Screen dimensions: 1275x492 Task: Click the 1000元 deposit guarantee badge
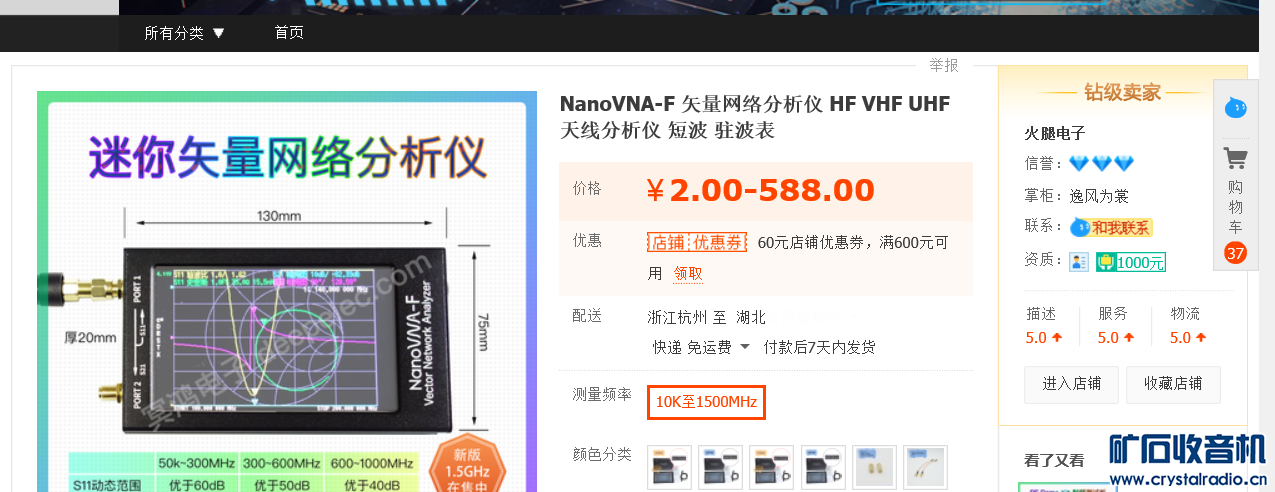click(1131, 262)
